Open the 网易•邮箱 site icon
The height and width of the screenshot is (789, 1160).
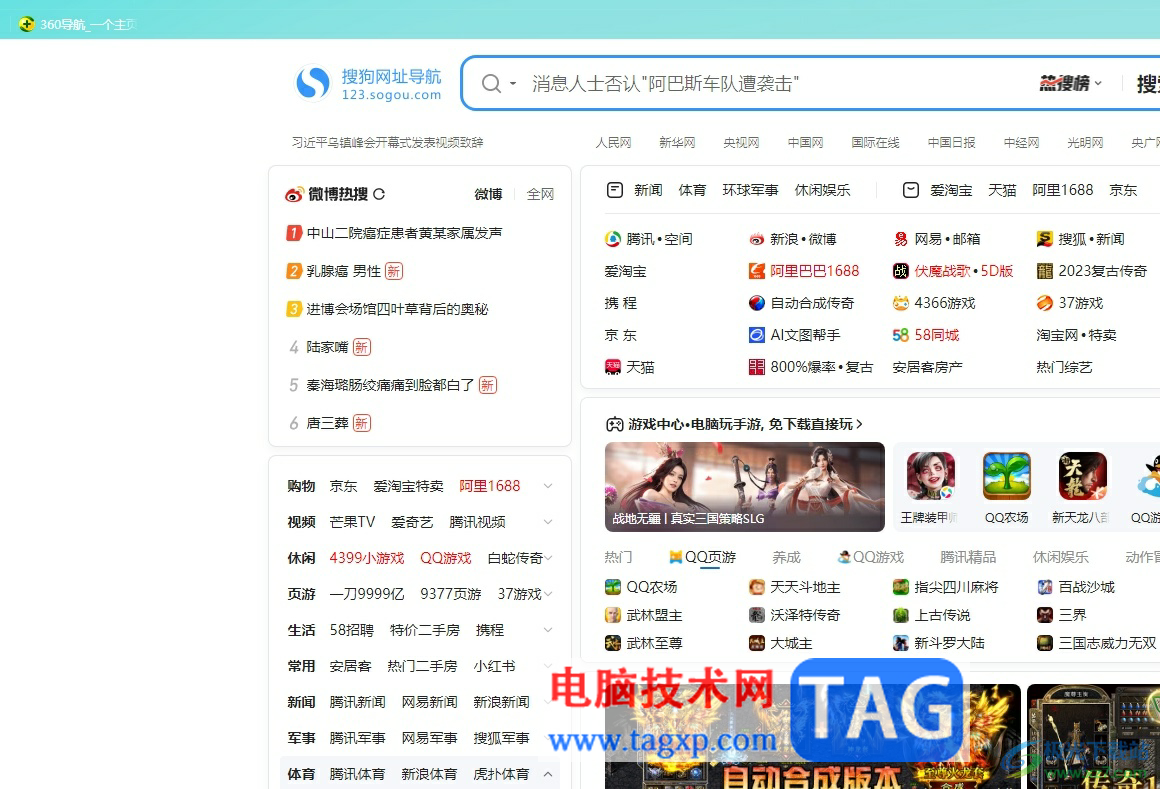pyautogui.click(x=900, y=239)
